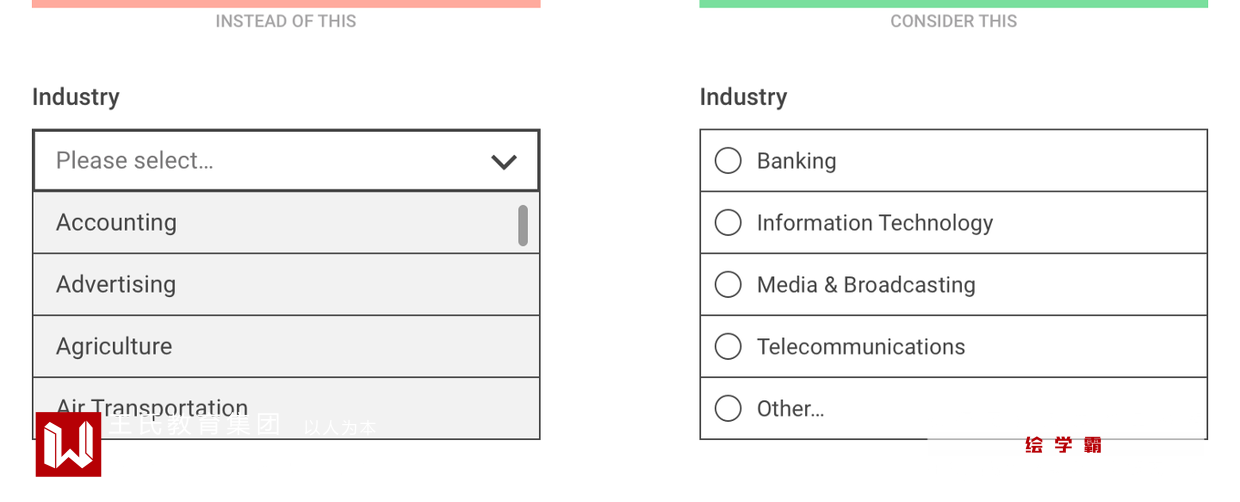Select the Other… radio button
This screenshot has width=1240, height=502.
[x=728, y=408]
